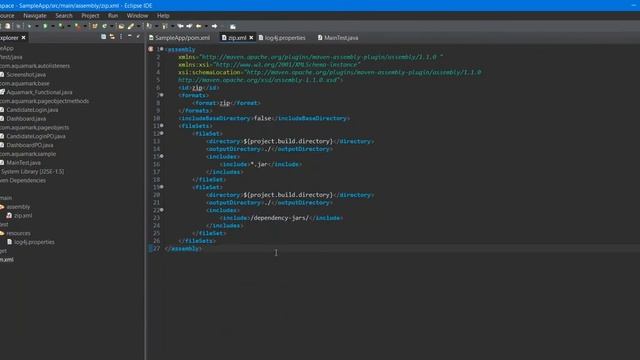Collapse the includes fold marker on line 15

point(162,156)
